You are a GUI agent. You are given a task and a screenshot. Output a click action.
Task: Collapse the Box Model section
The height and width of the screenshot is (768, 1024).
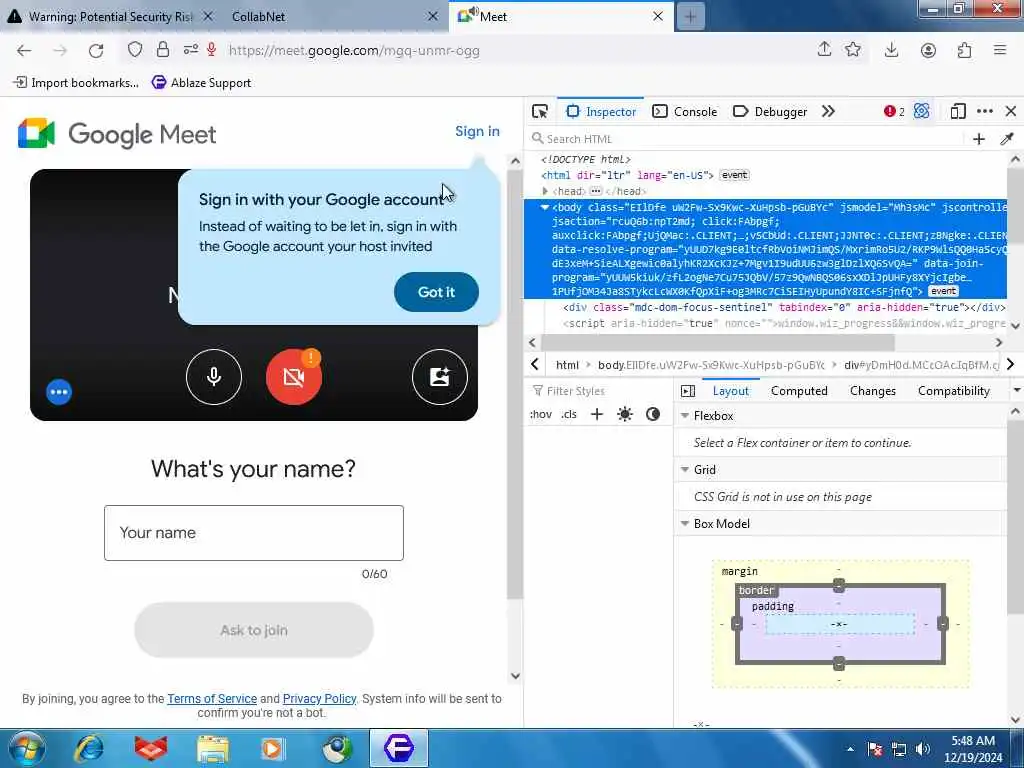click(684, 524)
